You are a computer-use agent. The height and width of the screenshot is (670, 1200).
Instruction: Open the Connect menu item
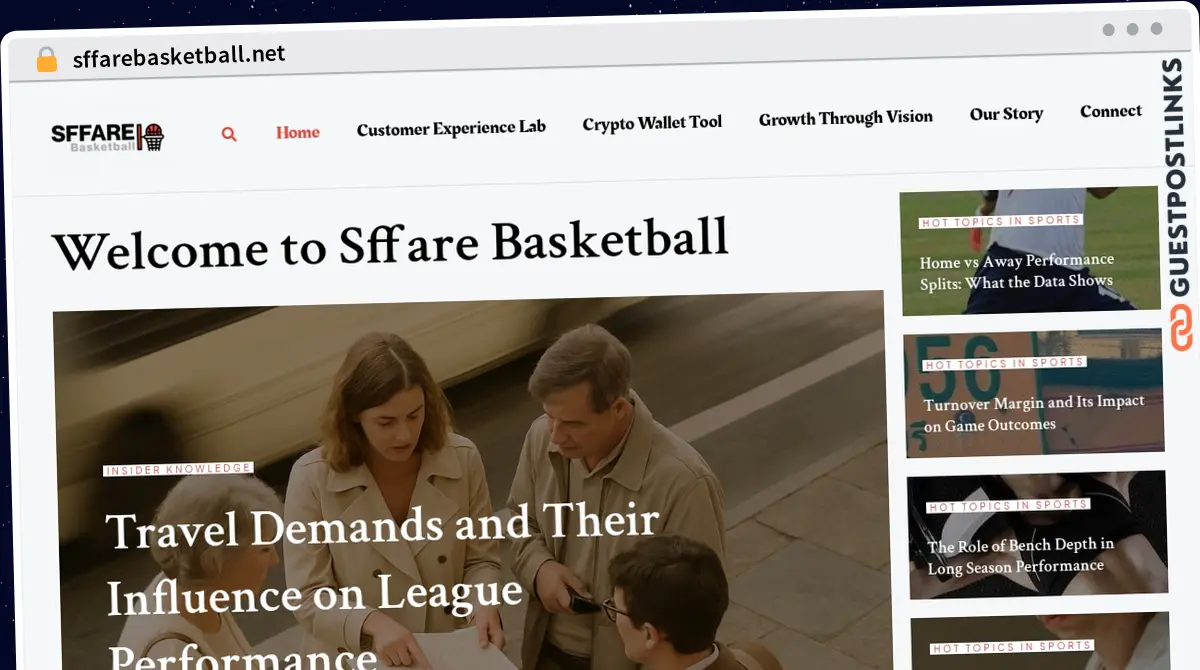[1111, 111]
